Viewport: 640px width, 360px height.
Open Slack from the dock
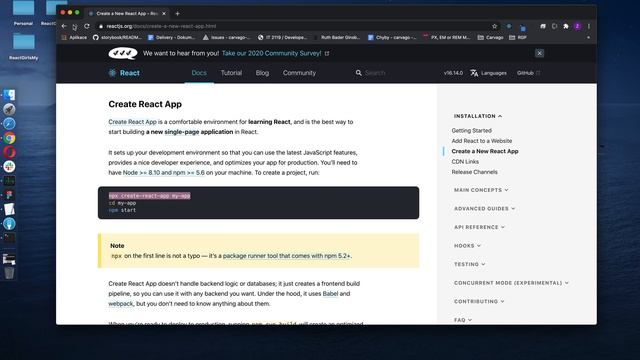tap(9, 167)
